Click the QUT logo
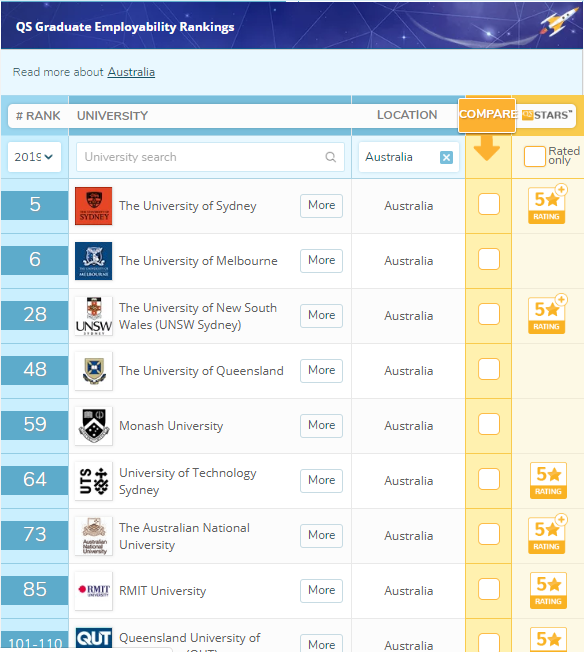This screenshot has height=652, width=584. pyautogui.click(x=93, y=639)
